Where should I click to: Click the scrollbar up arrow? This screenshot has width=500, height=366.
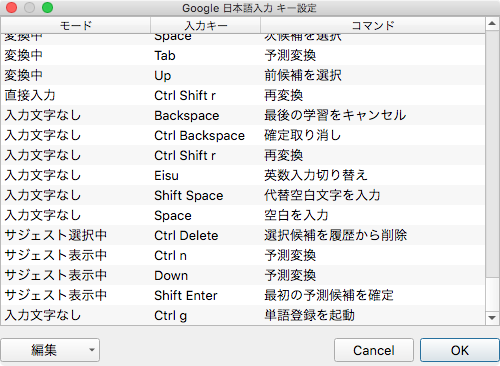(492, 24)
